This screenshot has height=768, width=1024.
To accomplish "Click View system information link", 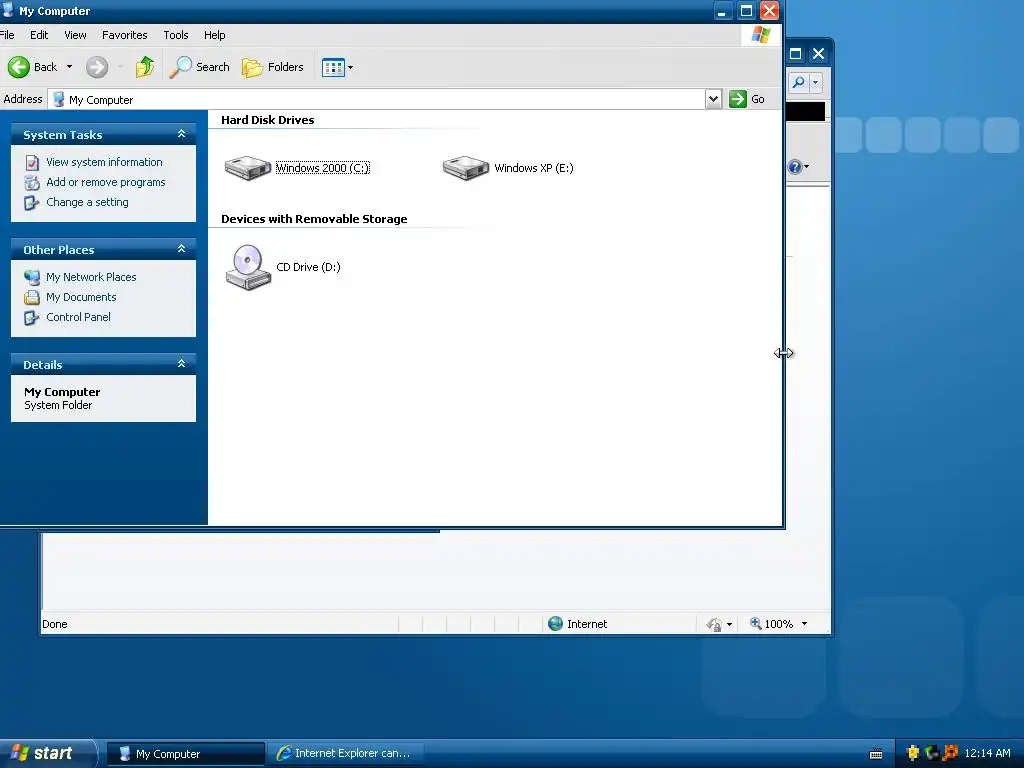I will pyautogui.click(x=104, y=162).
